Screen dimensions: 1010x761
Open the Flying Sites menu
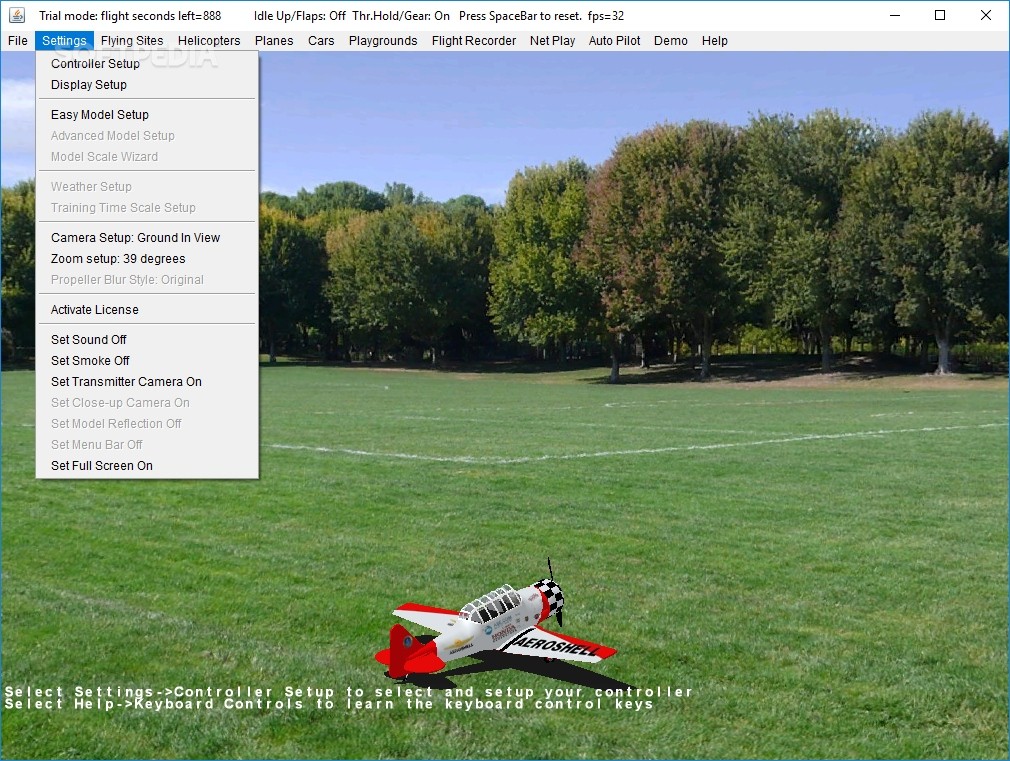pyautogui.click(x=132, y=41)
